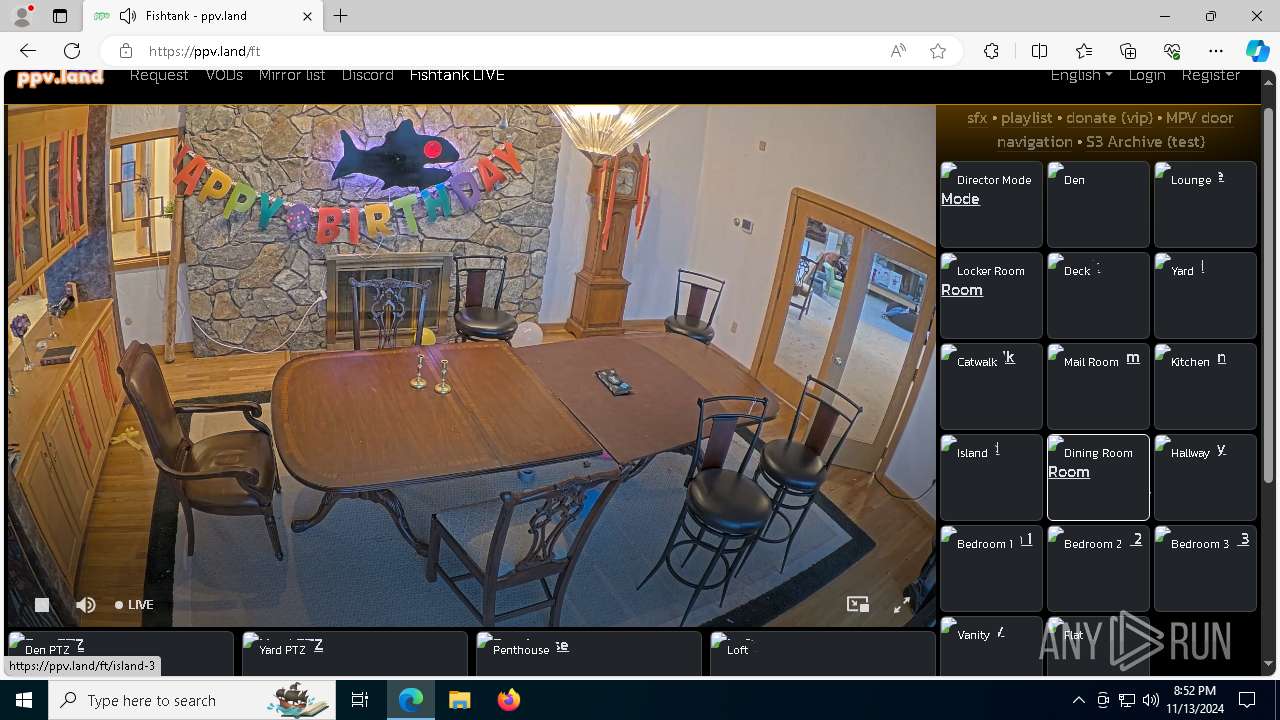The height and width of the screenshot is (720, 1280).
Task: Open Windows Start menu
Action: 24,700
